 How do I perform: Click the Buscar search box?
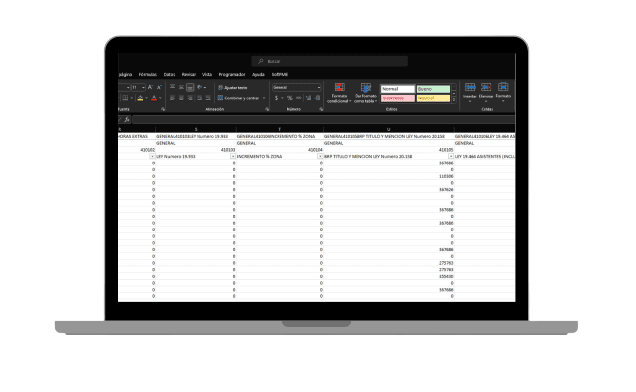pos(329,61)
